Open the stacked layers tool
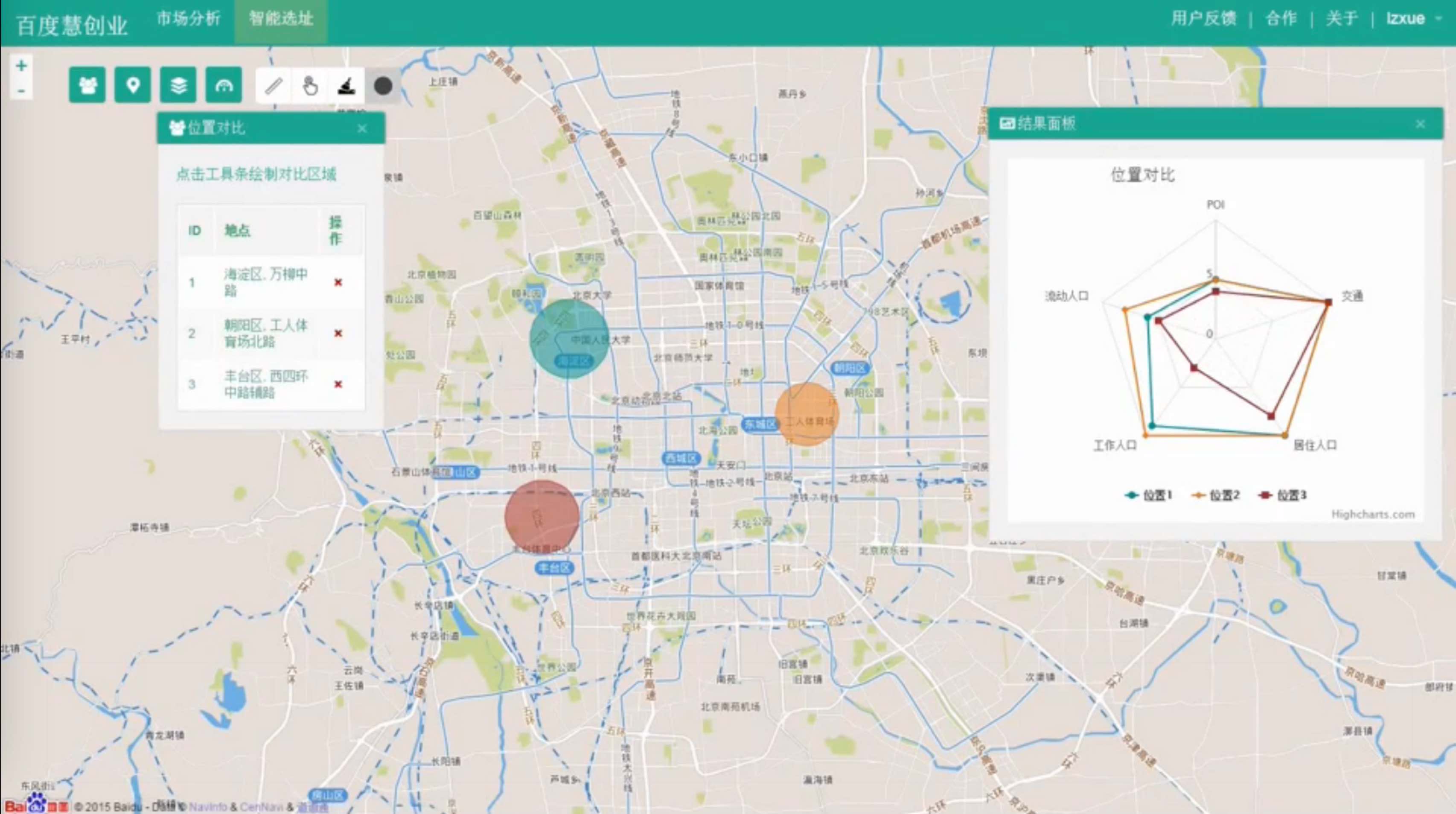This screenshot has width=1456, height=814. click(178, 85)
